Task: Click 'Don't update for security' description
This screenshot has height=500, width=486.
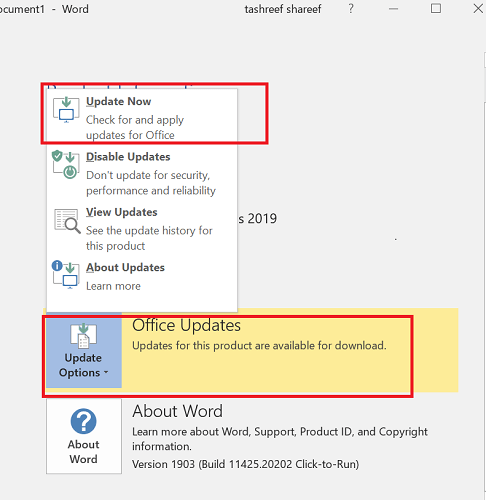Action: click(151, 183)
